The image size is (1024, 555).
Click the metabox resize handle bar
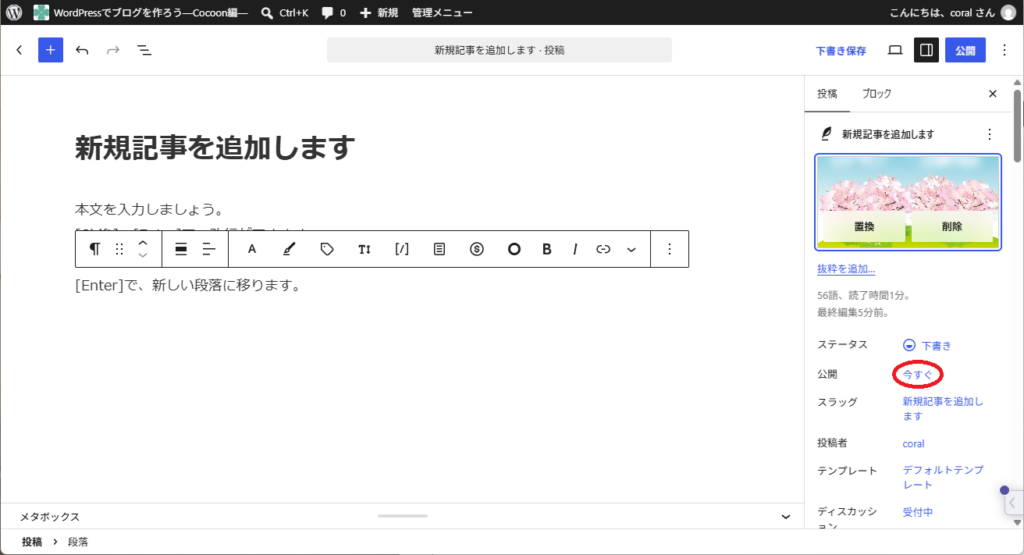402,516
